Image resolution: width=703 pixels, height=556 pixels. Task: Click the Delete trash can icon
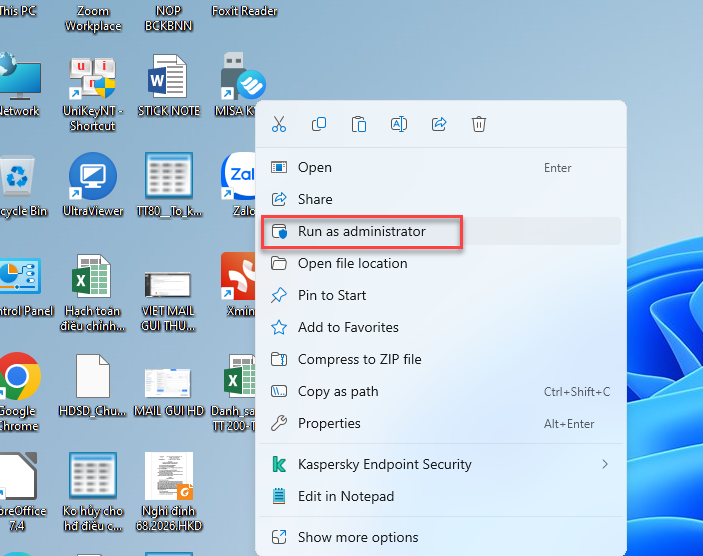pos(479,125)
